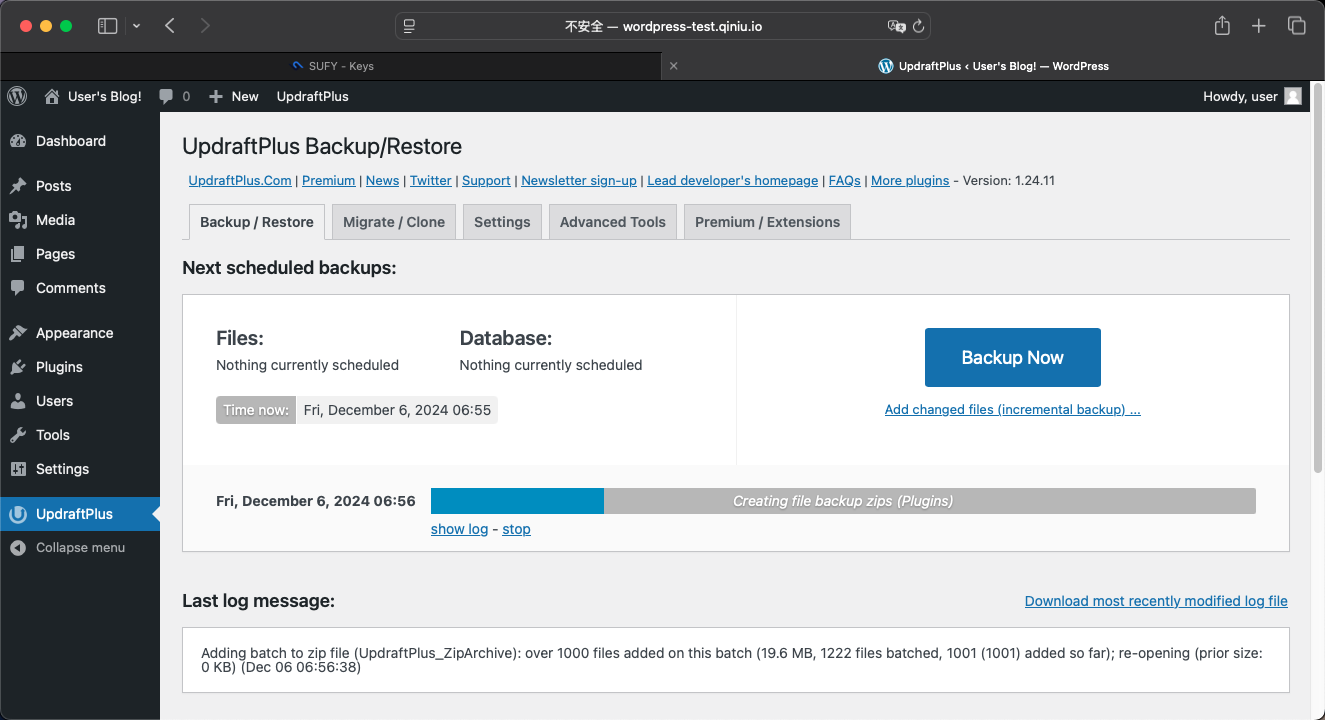The height and width of the screenshot is (720, 1325).
Task: Open Settings in the left sidebar
Action: [80, 469]
